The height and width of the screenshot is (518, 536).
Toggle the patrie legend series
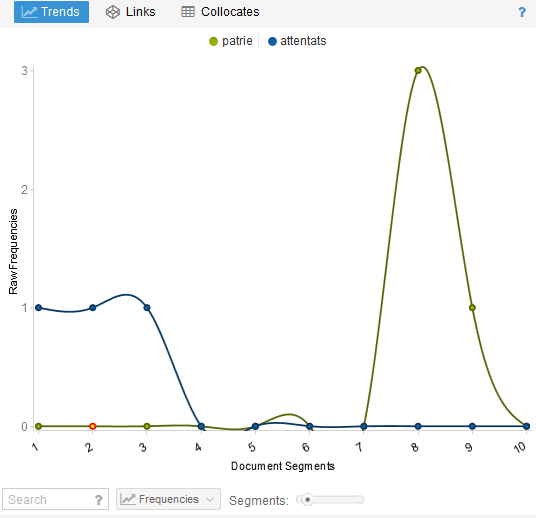(231, 41)
